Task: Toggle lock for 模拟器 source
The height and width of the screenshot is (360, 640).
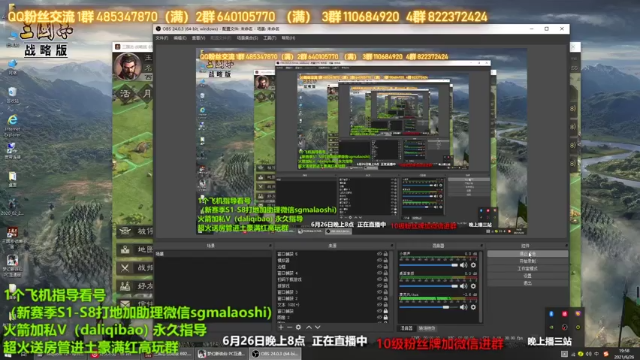Action: [x=386, y=260]
